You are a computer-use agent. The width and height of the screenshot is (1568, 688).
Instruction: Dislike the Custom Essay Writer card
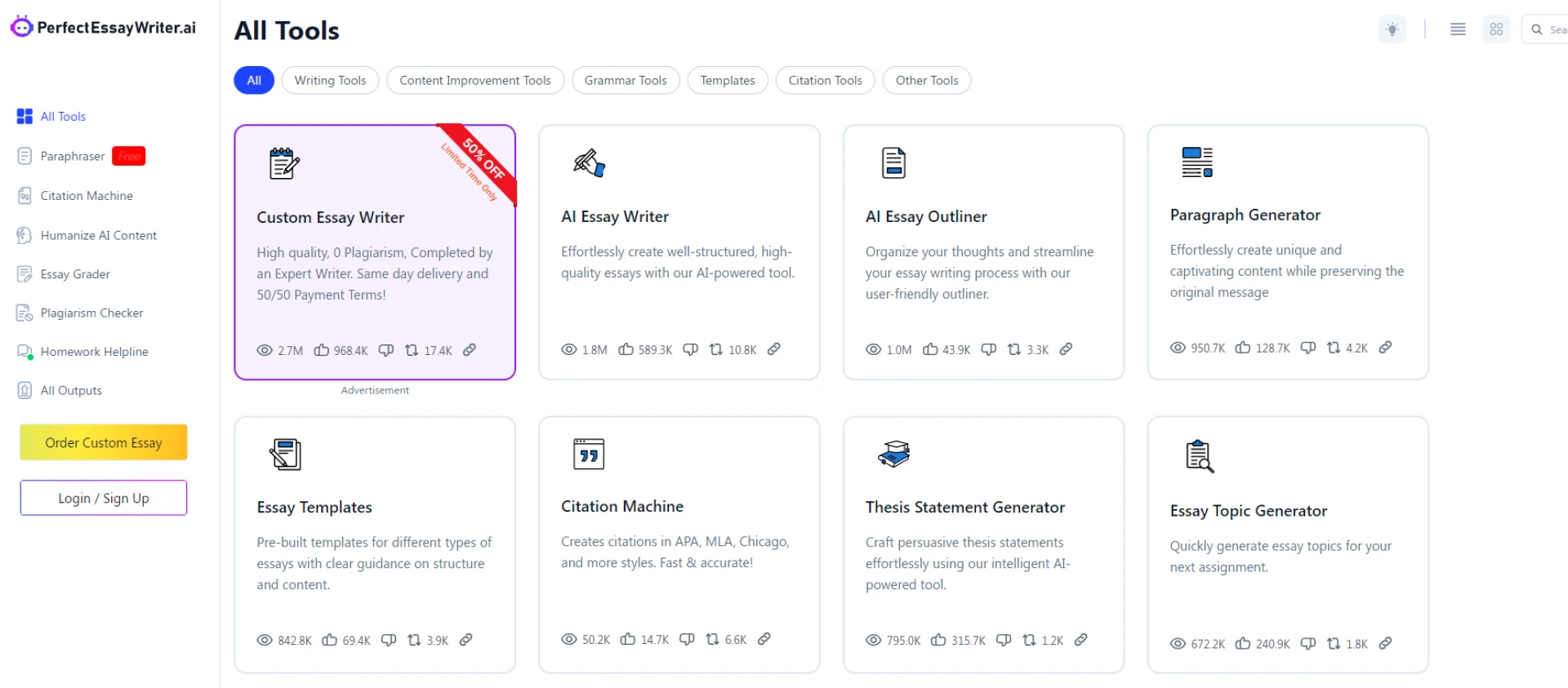[x=386, y=350]
